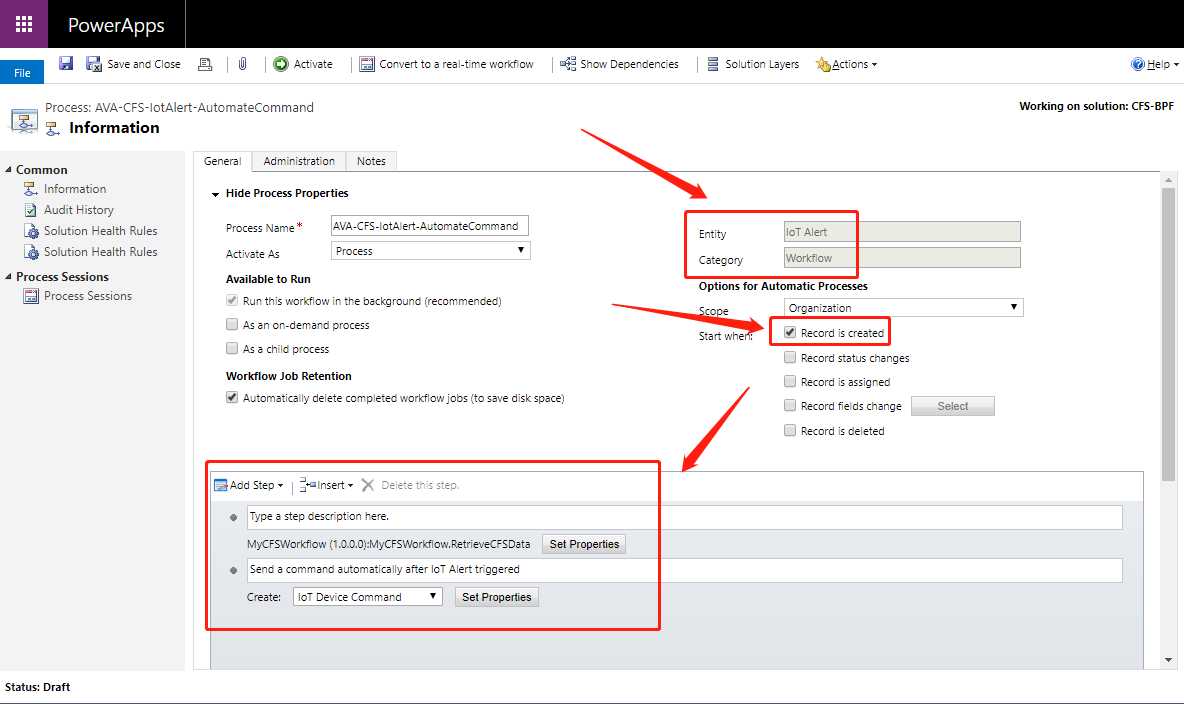Collapse Hide Process Properties section
The width and height of the screenshot is (1184, 704).
215,194
